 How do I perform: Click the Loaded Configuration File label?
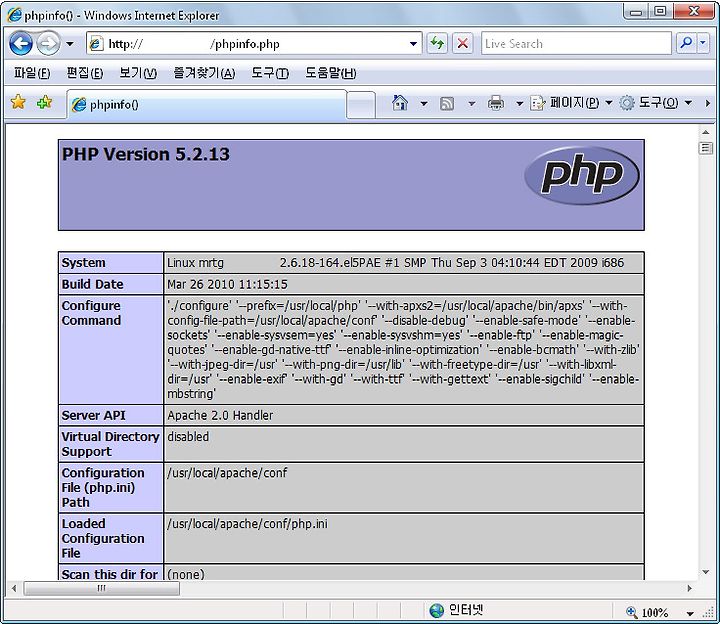click(103, 538)
